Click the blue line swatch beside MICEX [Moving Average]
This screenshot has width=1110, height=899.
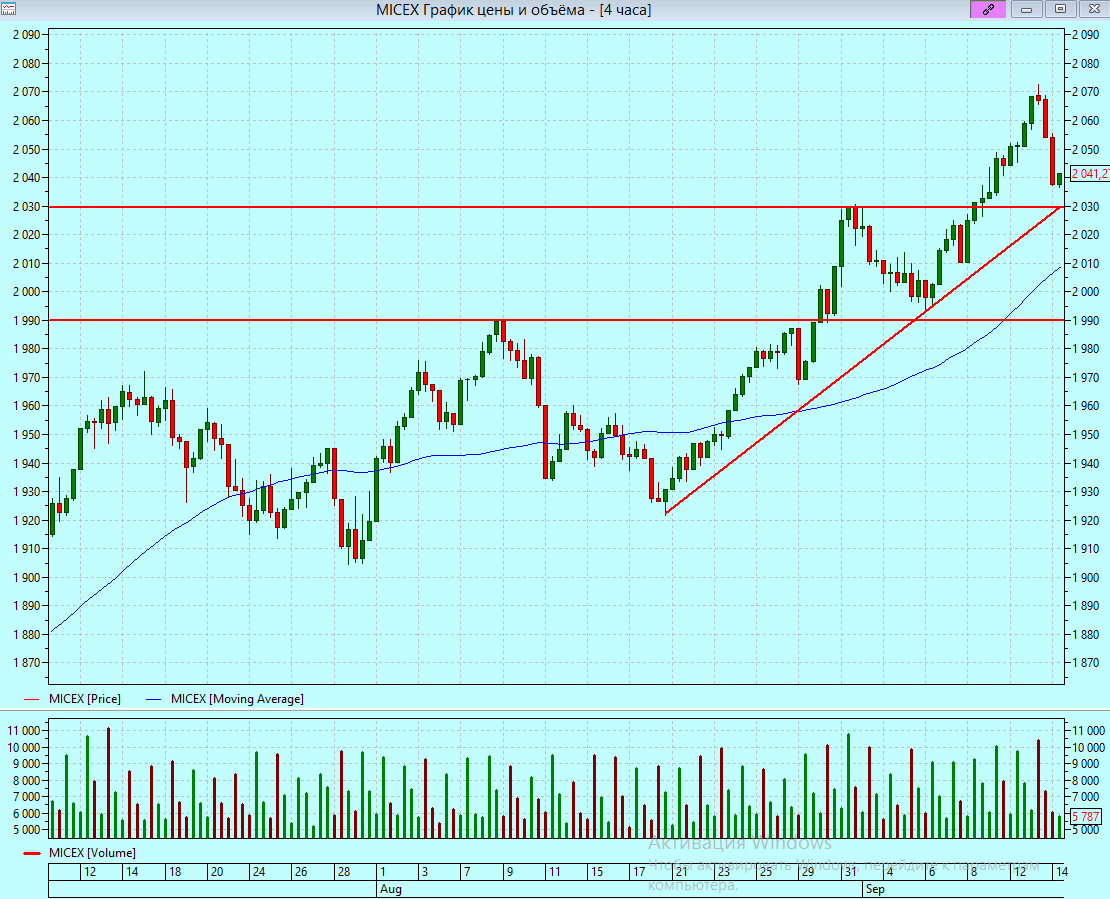(154, 699)
